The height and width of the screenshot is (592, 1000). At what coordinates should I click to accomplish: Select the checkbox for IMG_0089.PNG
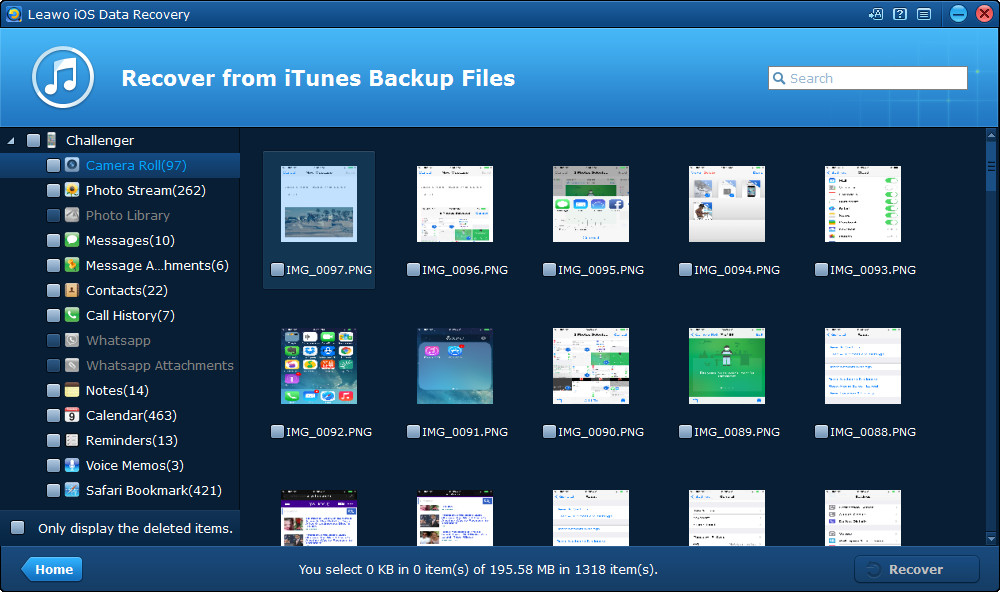[686, 432]
